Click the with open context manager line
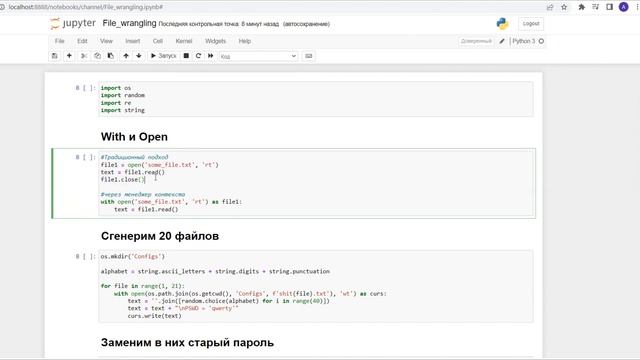Image resolution: width=640 pixels, height=360 pixels. pyautogui.click(x=171, y=202)
